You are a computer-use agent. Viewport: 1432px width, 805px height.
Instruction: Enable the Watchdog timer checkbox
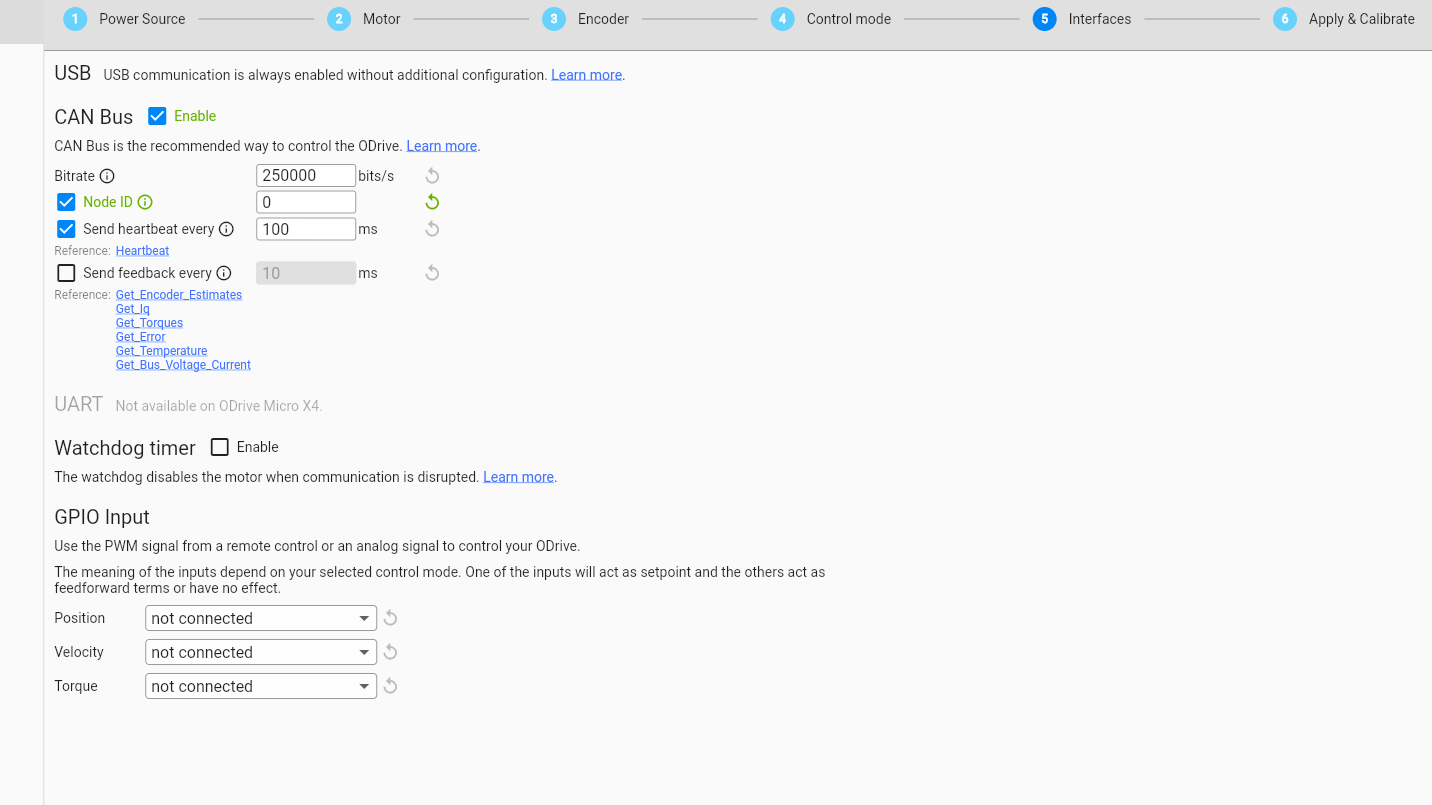click(x=220, y=447)
